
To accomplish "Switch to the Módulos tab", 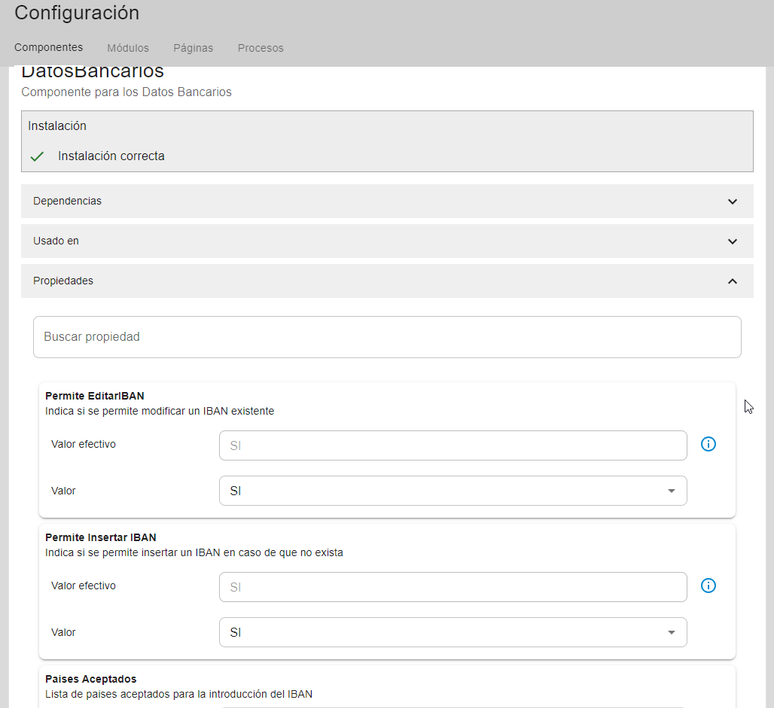I will click(x=128, y=48).
